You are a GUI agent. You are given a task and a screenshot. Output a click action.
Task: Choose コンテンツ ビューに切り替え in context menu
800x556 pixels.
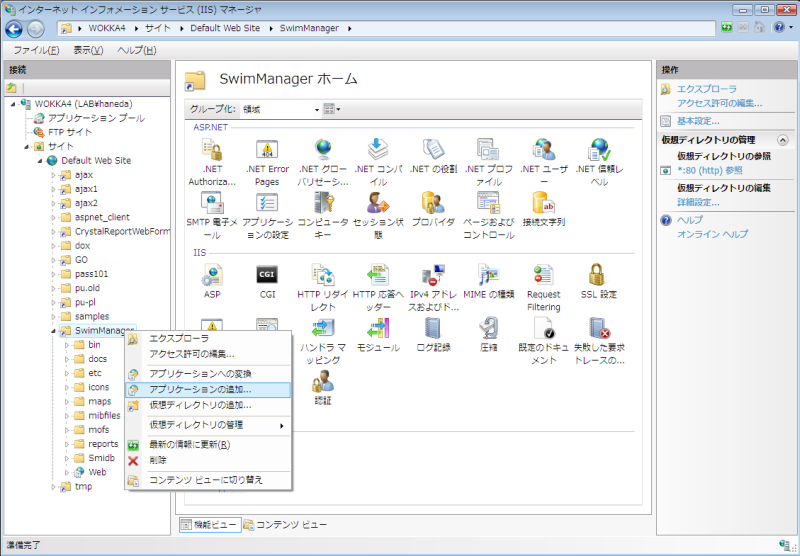[208, 480]
